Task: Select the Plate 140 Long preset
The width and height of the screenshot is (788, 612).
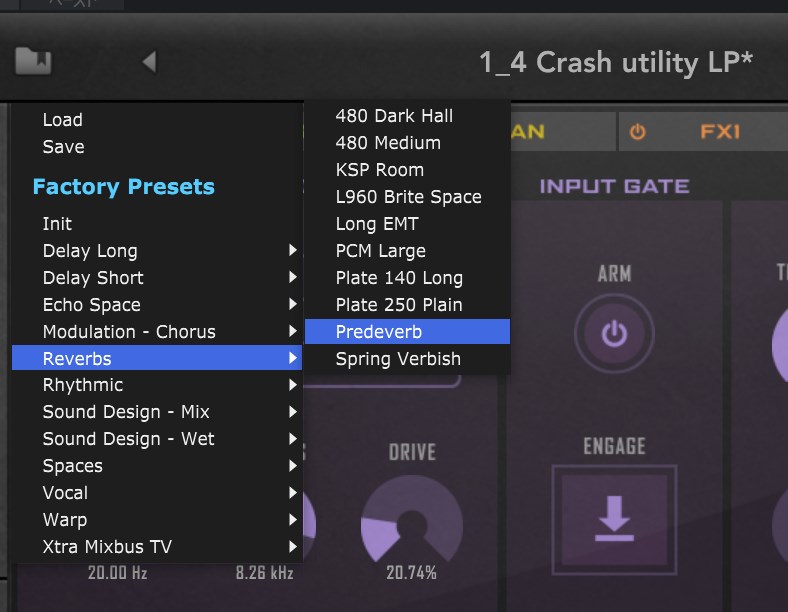Action: click(x=399, y=278)
